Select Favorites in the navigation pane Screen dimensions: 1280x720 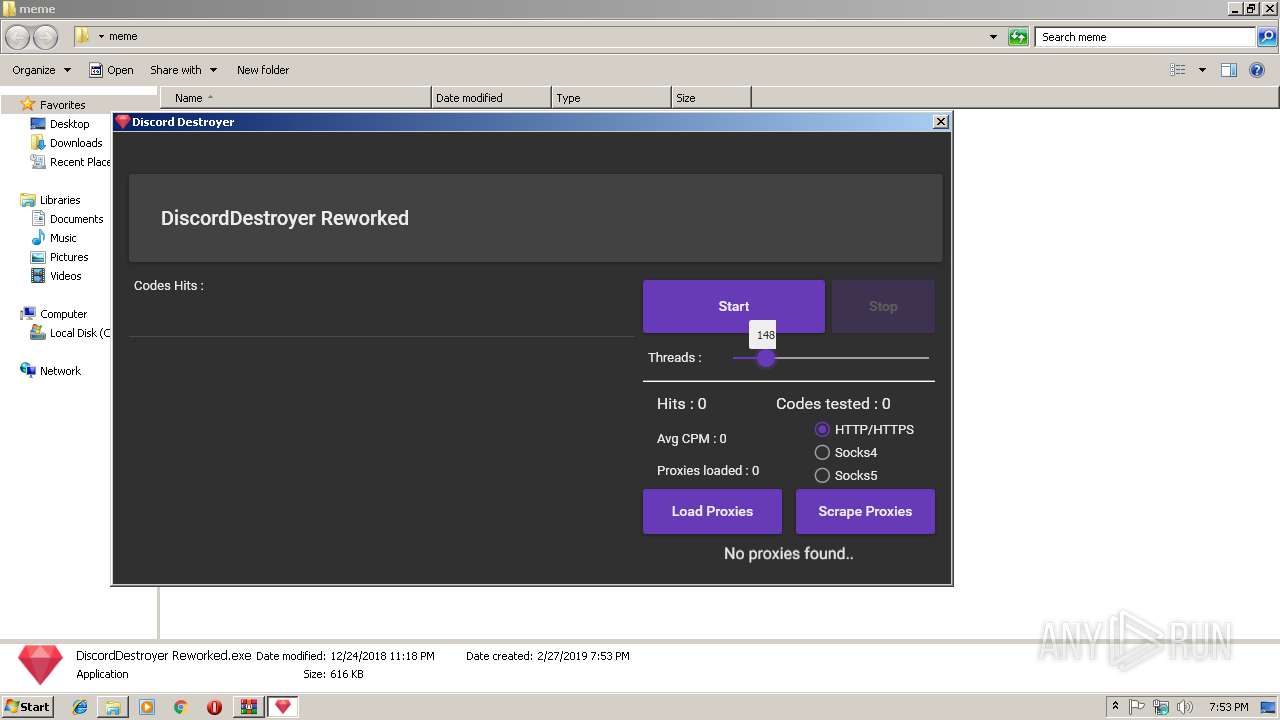tap(62, 104)
